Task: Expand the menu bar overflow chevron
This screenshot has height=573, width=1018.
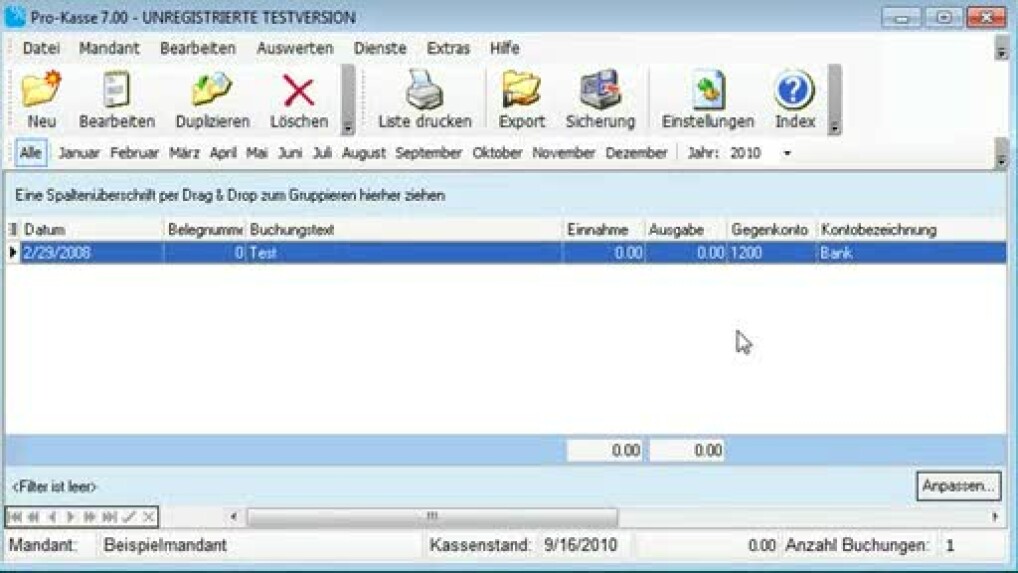Action: click(x=1001, y=51)
